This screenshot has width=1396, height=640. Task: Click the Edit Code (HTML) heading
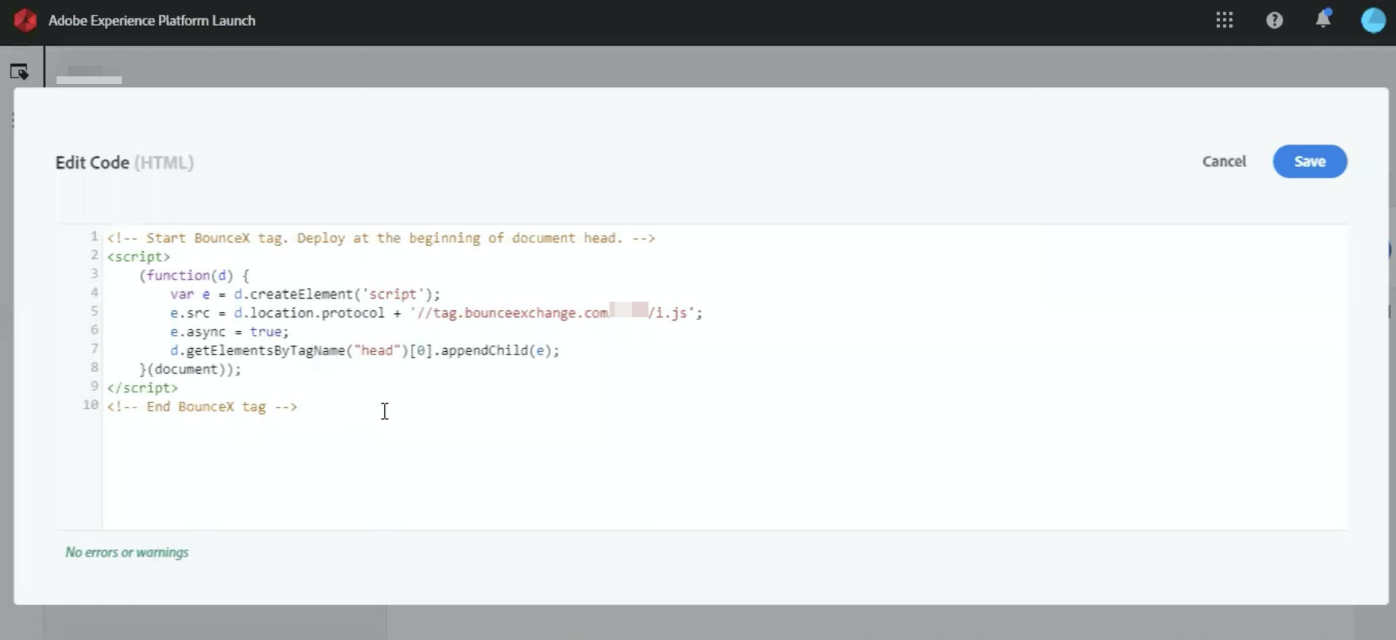point(124,162)
